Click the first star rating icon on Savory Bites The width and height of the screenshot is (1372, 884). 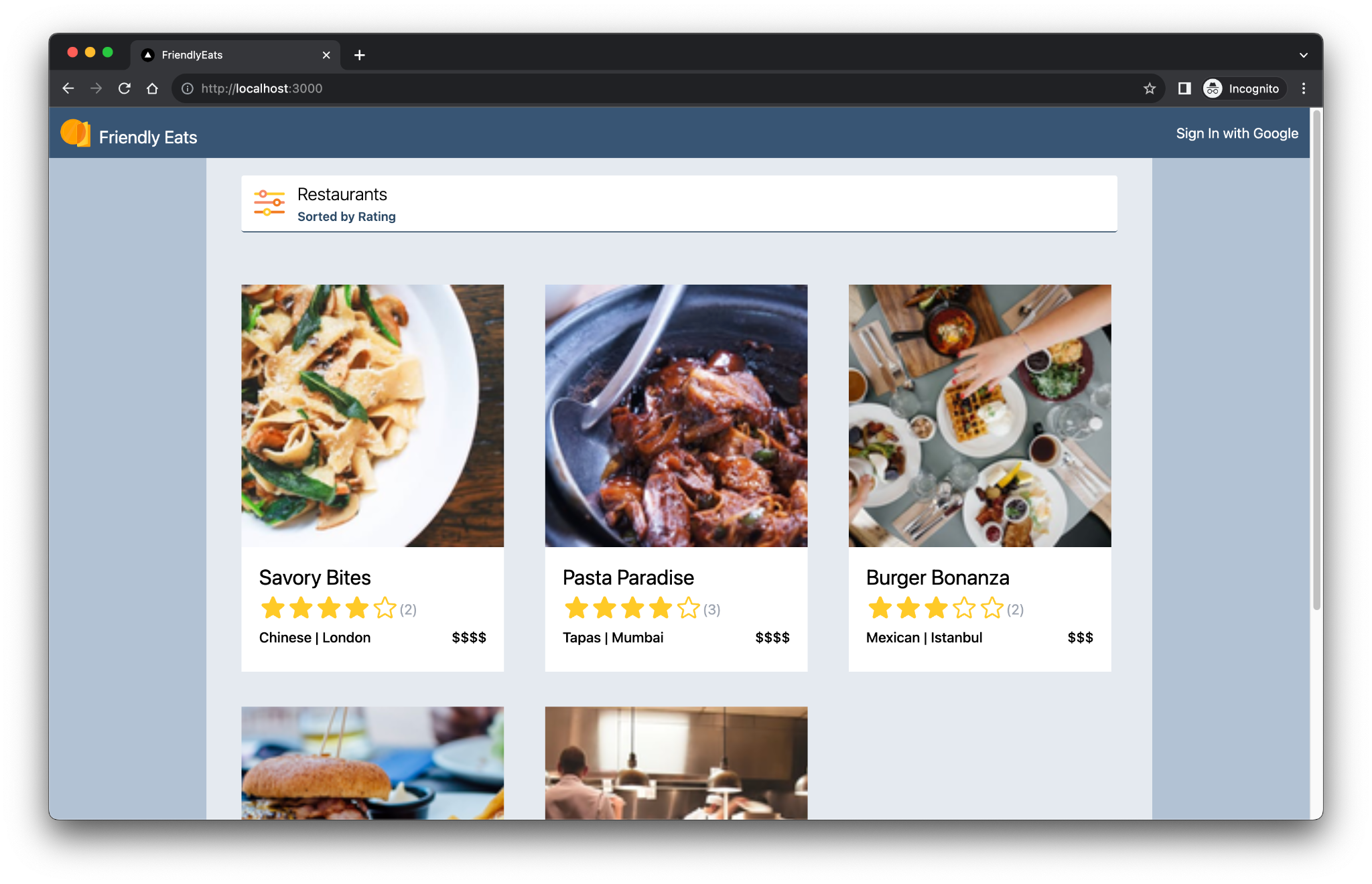pyautogui.click(x=270, y=608)
